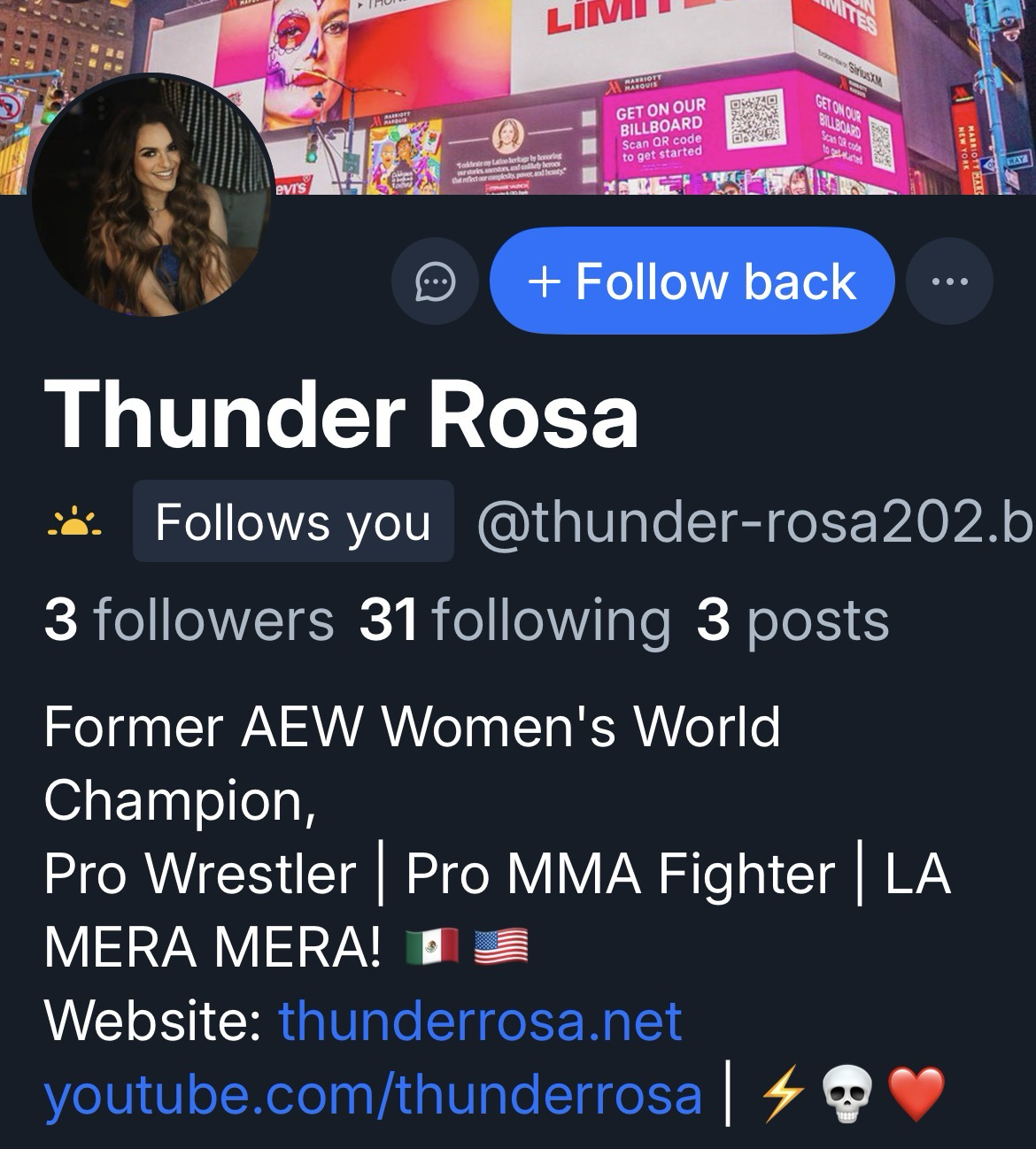
Task: Open chat with Thunder Rosa via message icon
Action: tap(435, 282)
